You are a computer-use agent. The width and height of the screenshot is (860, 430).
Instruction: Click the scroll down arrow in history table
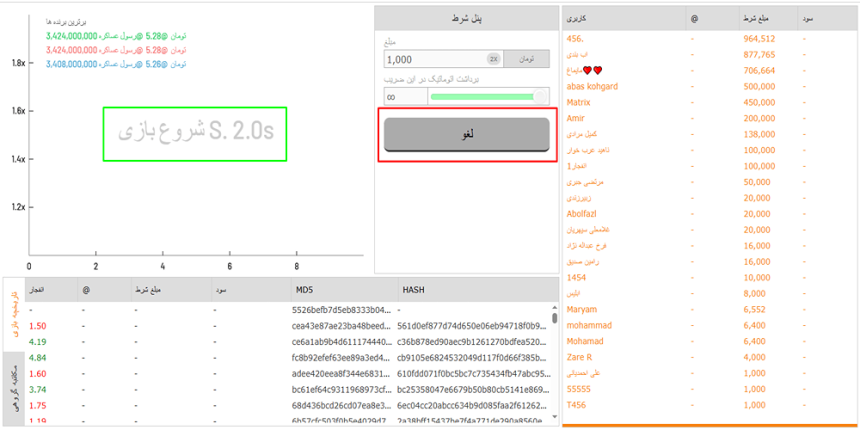[555, 422]
